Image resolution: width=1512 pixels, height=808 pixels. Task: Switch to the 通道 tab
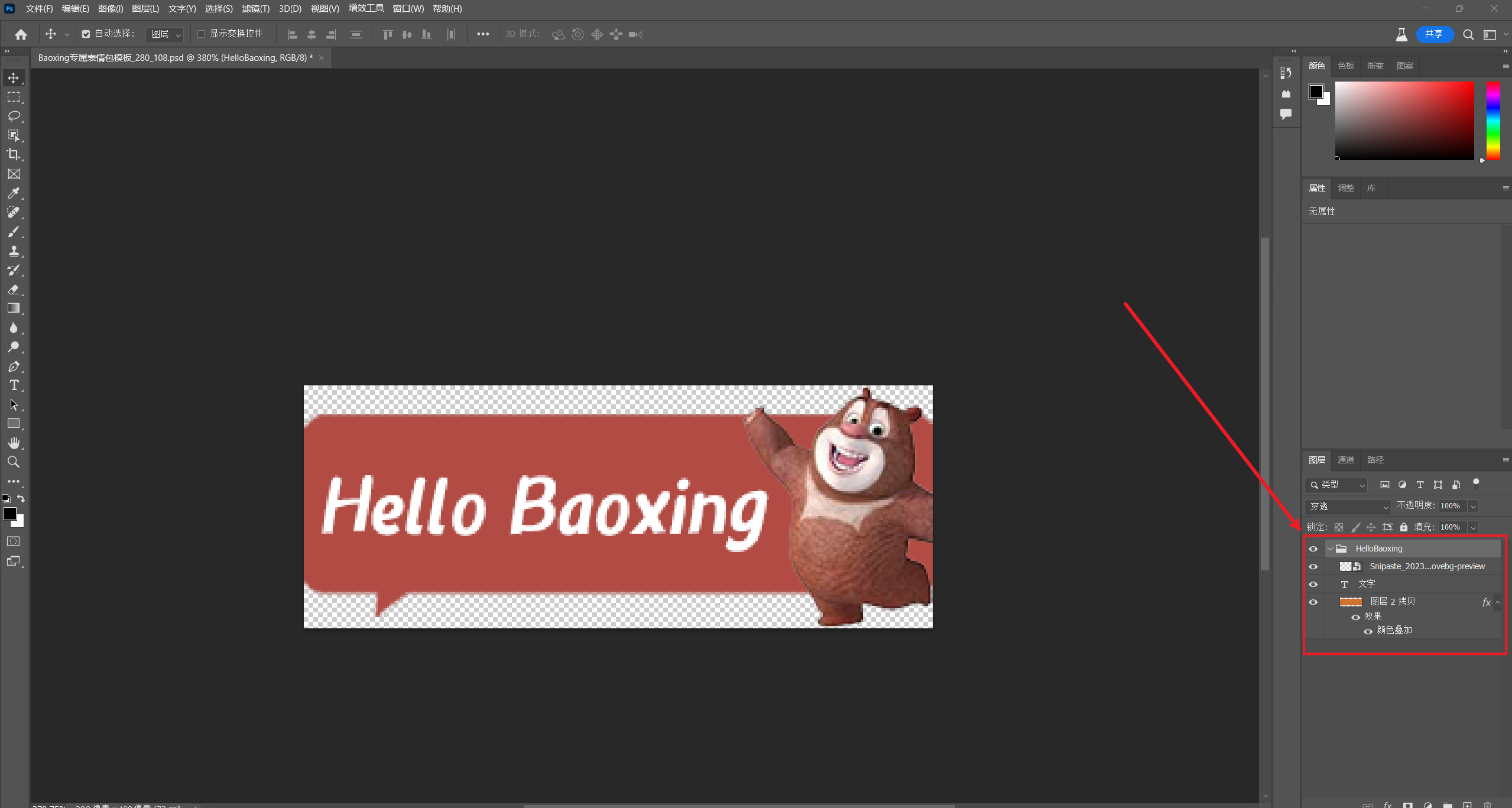click(x=1345, y=460)
